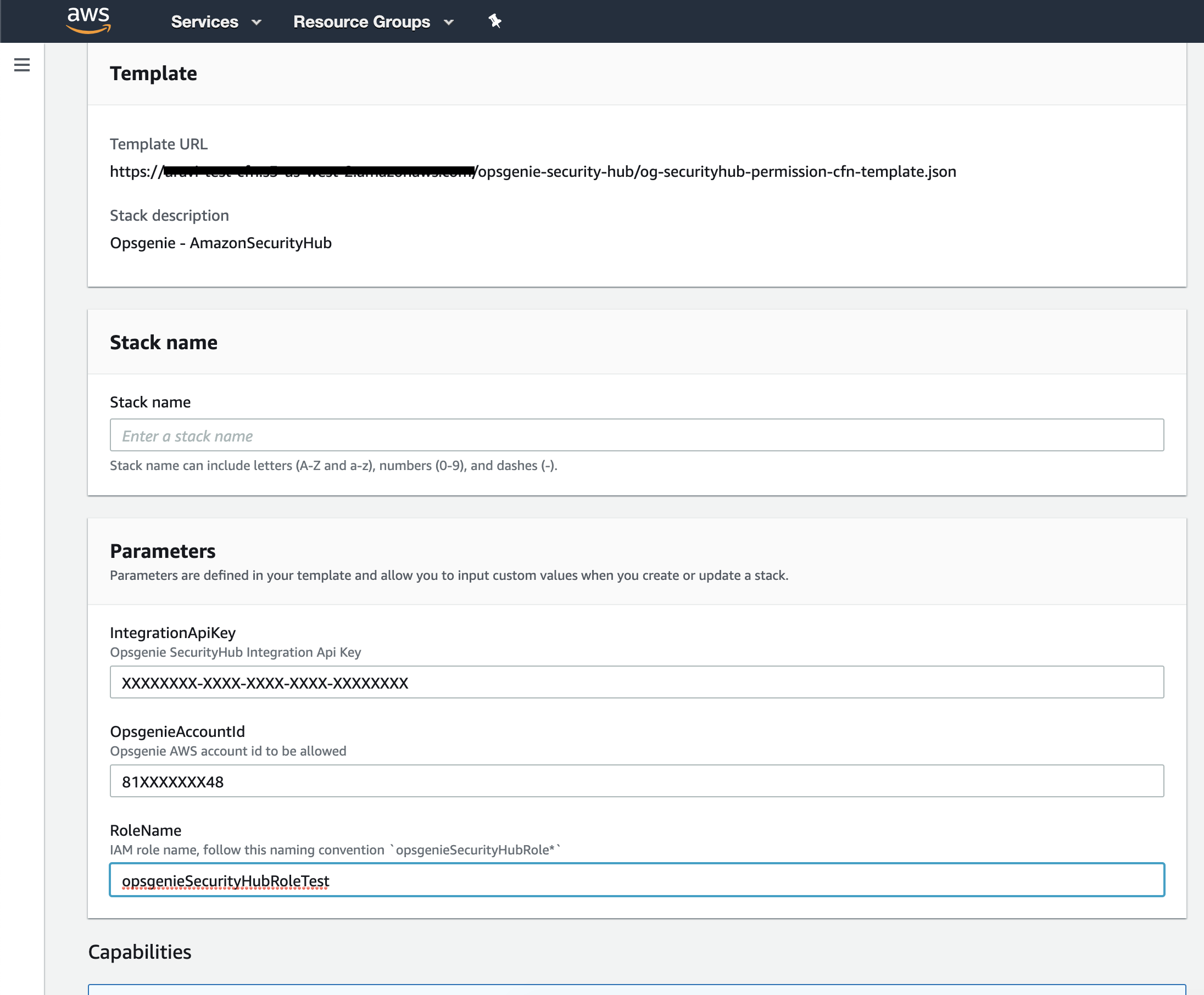Expand the Services dropdown arrow
The image size is (1204, 995).
click(x=257, y=23)
